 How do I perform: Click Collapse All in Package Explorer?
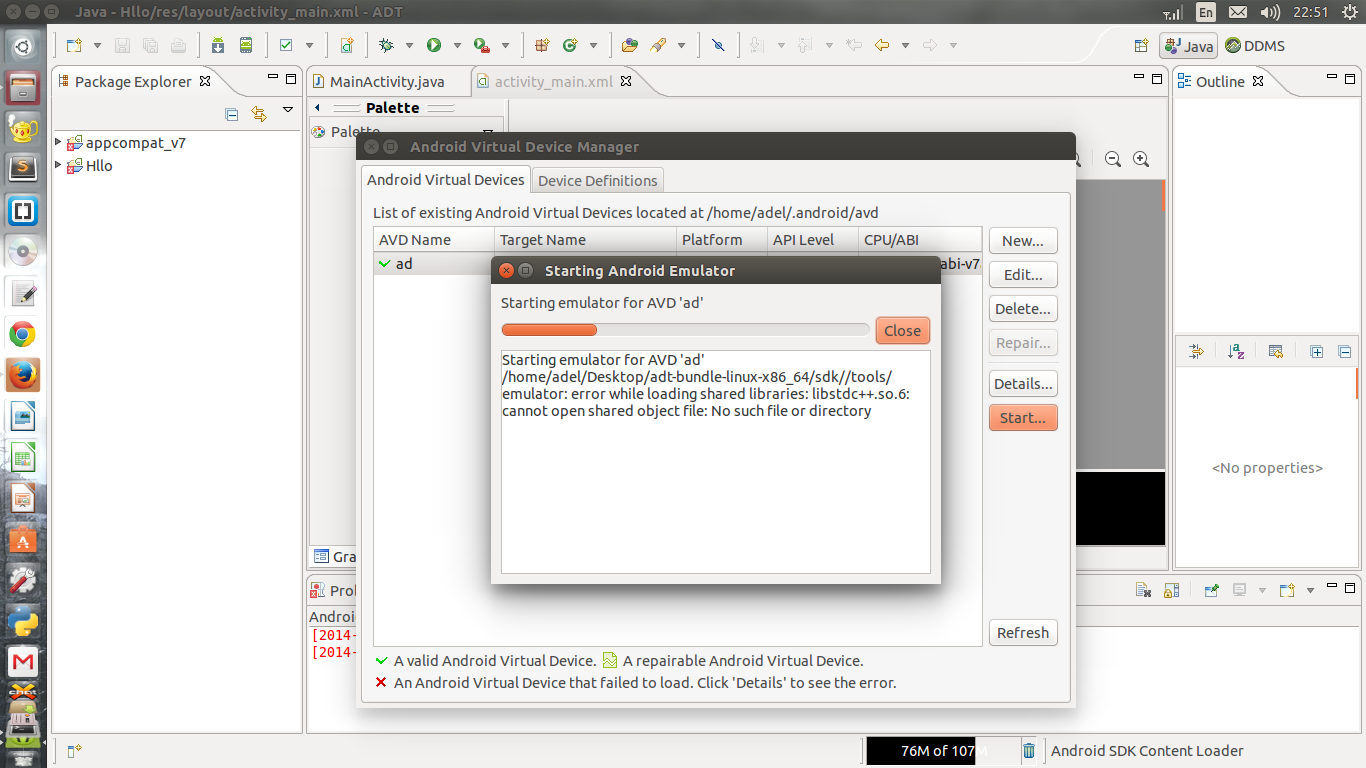pos(232,114)
